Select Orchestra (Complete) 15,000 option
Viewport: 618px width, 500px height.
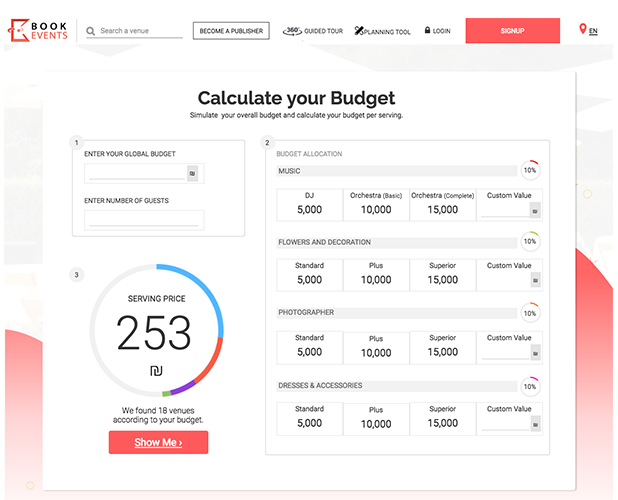click(443, 205)
